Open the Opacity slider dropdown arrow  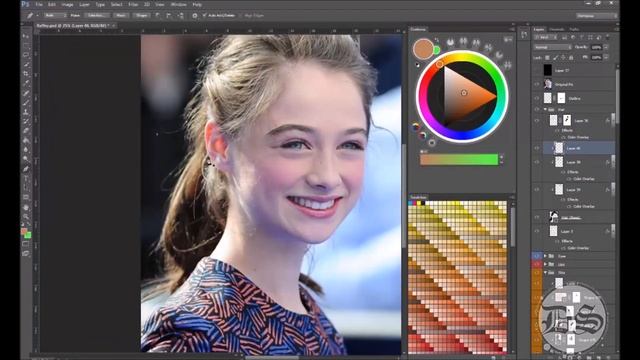(x=606, y=47)
